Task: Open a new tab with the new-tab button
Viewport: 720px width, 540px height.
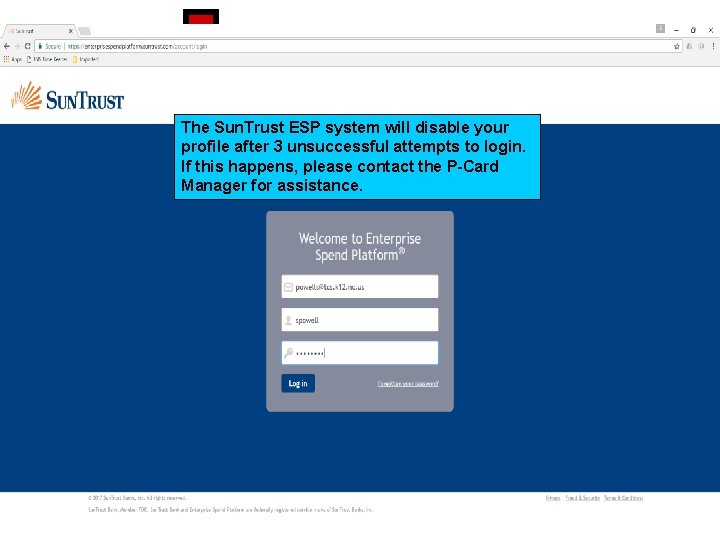Action: pyautogui.click(x=84, y=31)
